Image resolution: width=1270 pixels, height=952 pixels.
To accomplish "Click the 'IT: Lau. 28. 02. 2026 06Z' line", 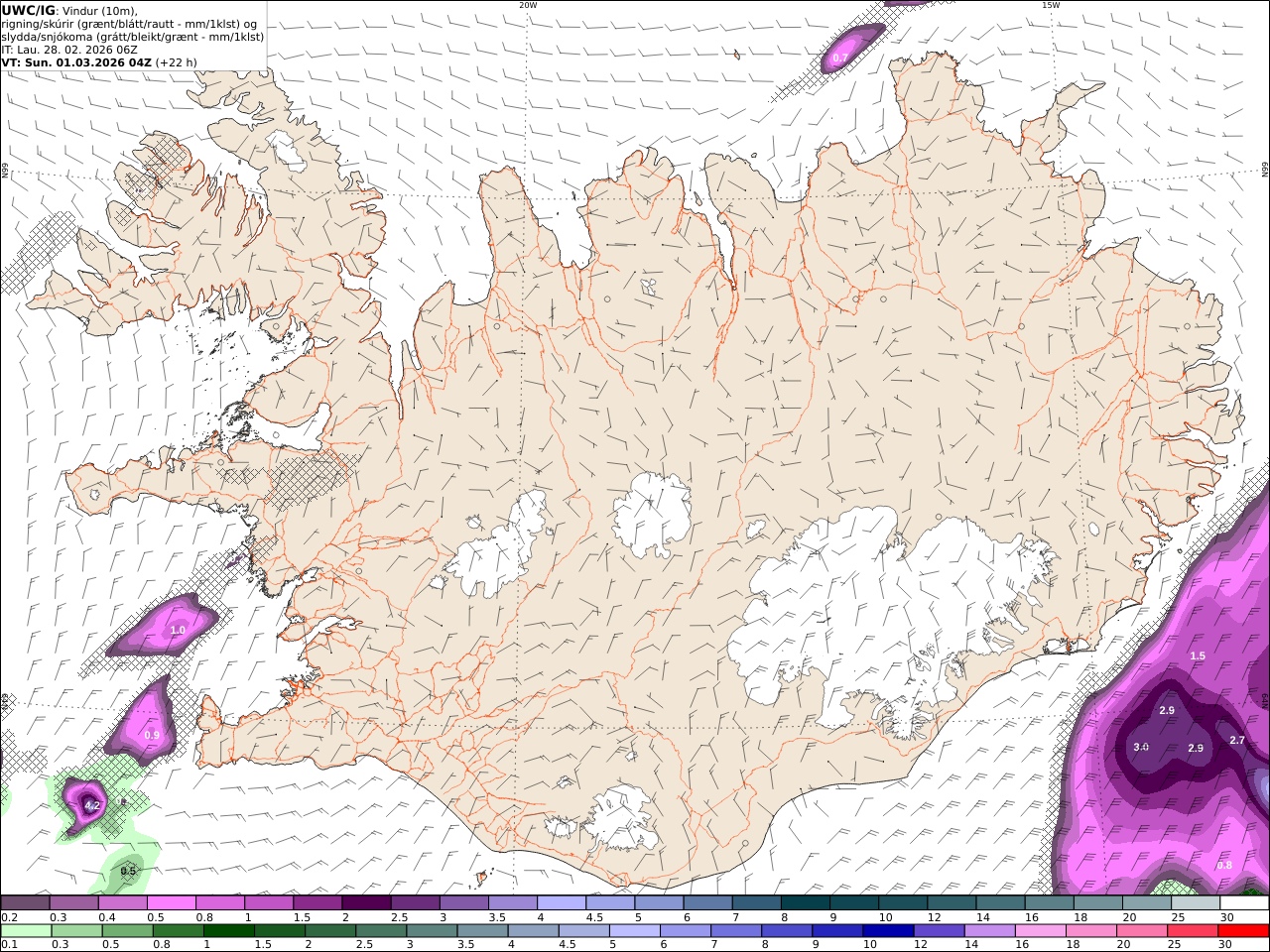I will click(x=69, y=50).
